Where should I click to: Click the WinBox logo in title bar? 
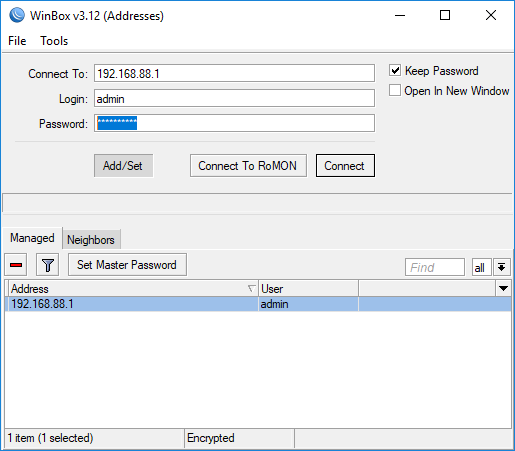tap(17, 15)
